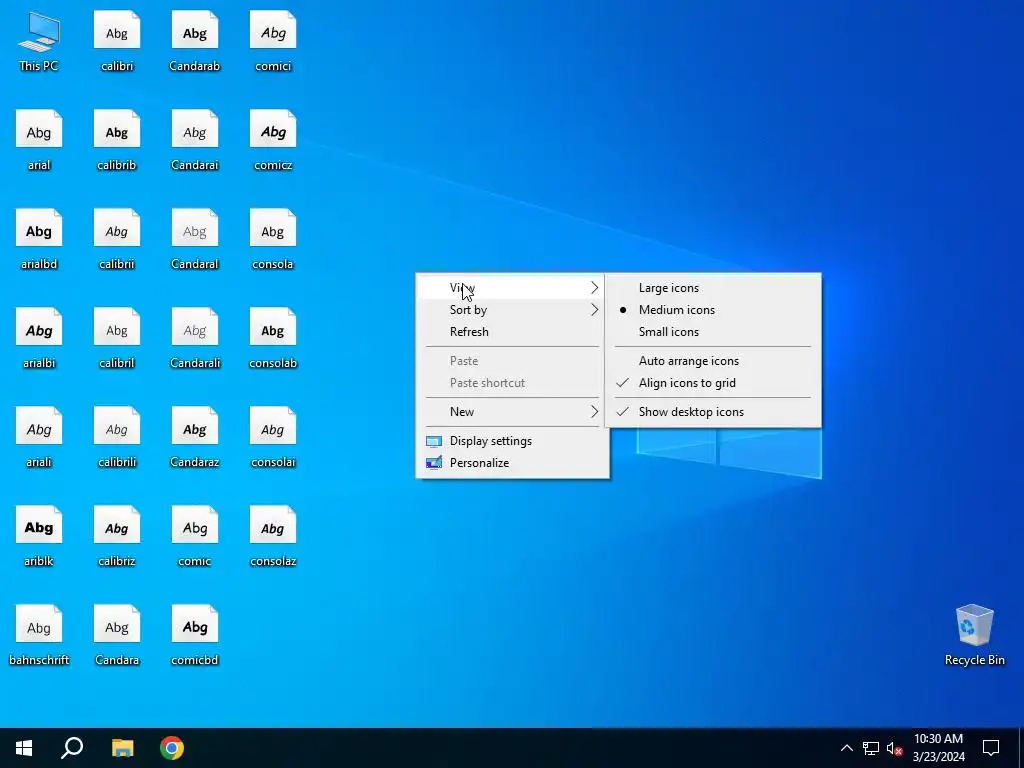Select the consolaz font file icon
This screenshot has width=1024, height=768.
273,537
